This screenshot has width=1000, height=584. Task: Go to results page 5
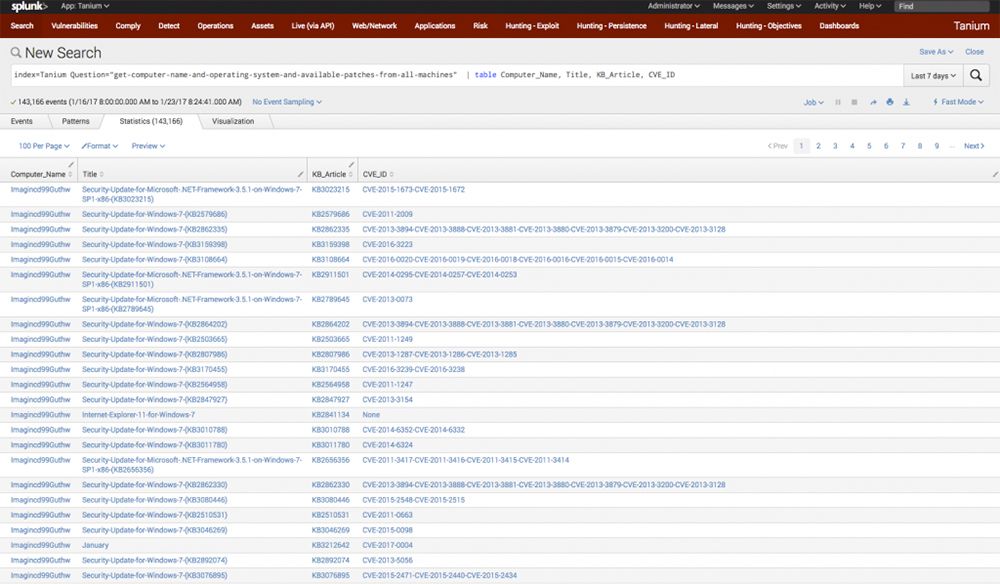click(x=869, y=146)
